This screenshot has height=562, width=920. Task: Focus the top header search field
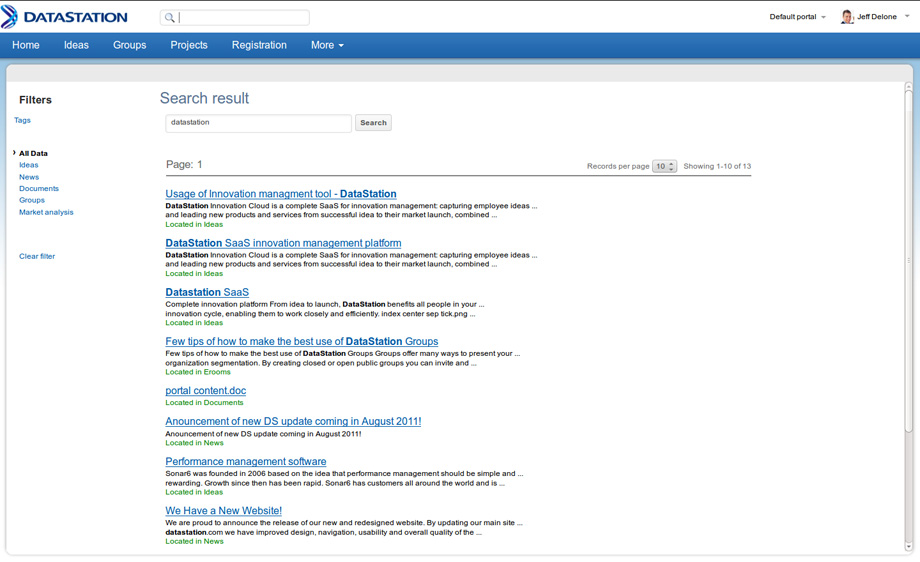[235, 18]
